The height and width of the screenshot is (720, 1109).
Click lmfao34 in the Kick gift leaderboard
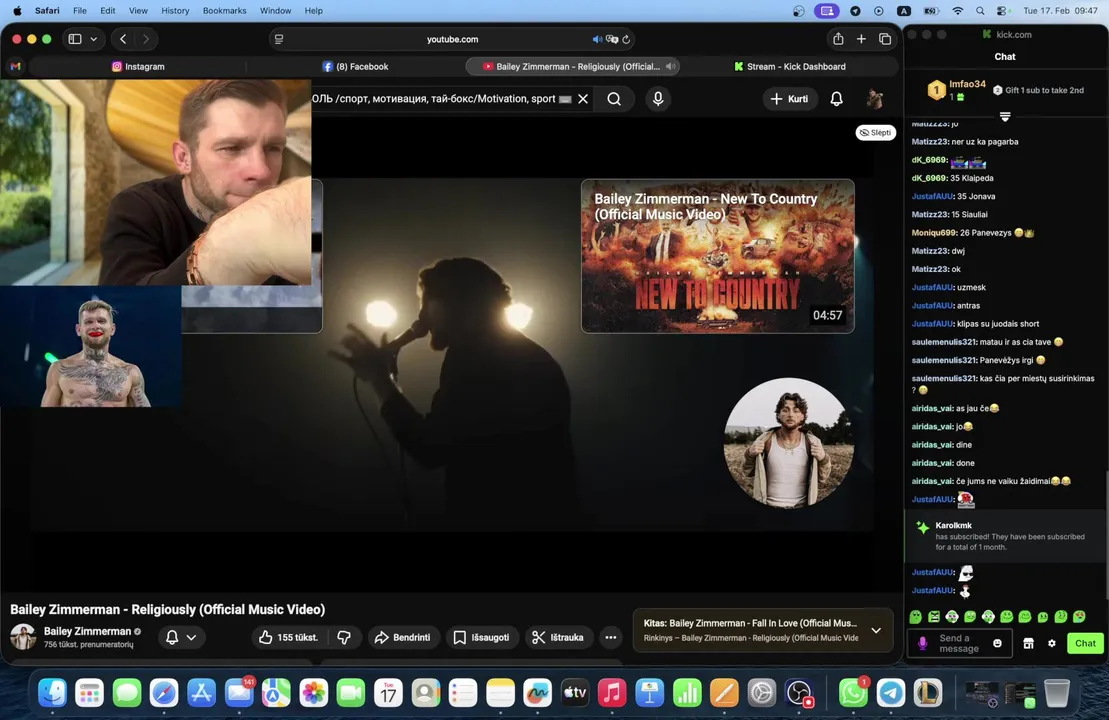tap(967, 84)
